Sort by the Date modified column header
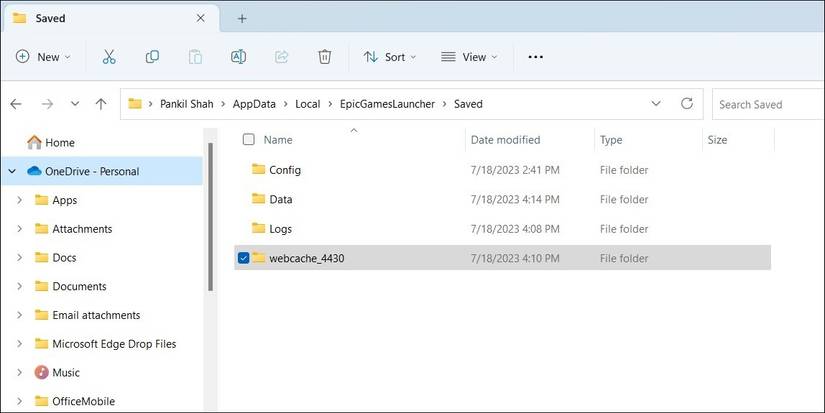Screen dimensions: 825x413 click(505, 140)
